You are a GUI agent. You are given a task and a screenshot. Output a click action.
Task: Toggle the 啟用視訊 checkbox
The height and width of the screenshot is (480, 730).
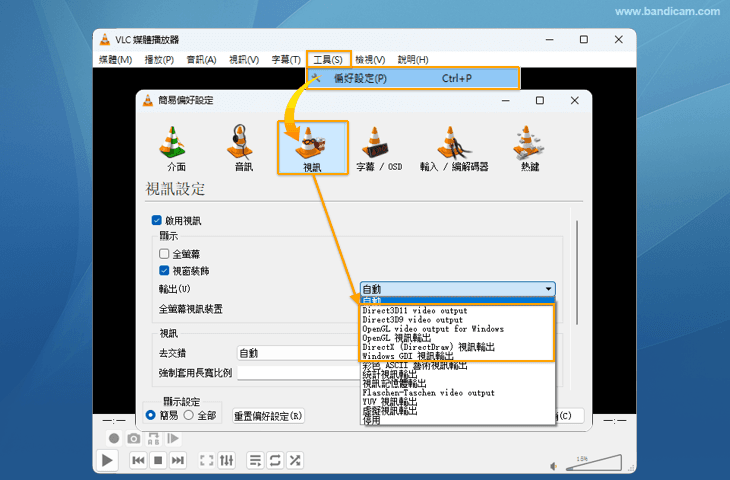[x=156, y=220]
